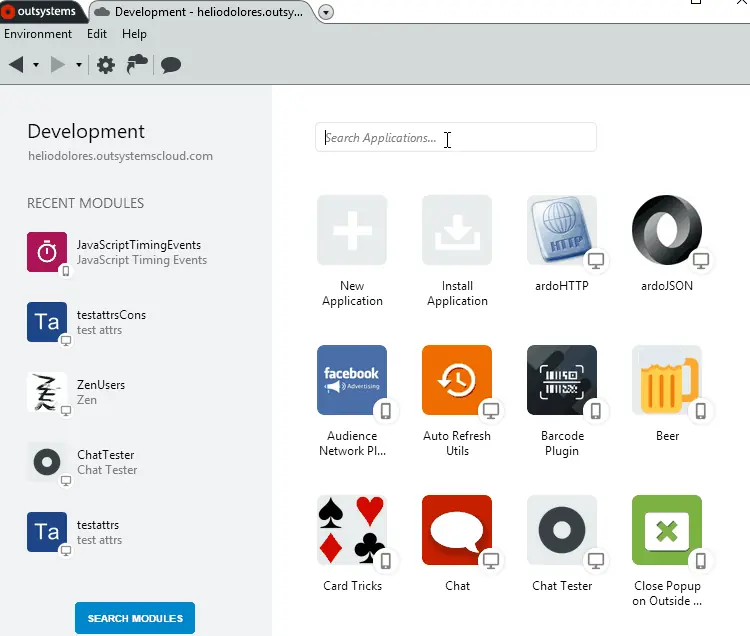The image size is (750, 636).
Task: Switch to the outsystems tab
Action: coord(42,11)
